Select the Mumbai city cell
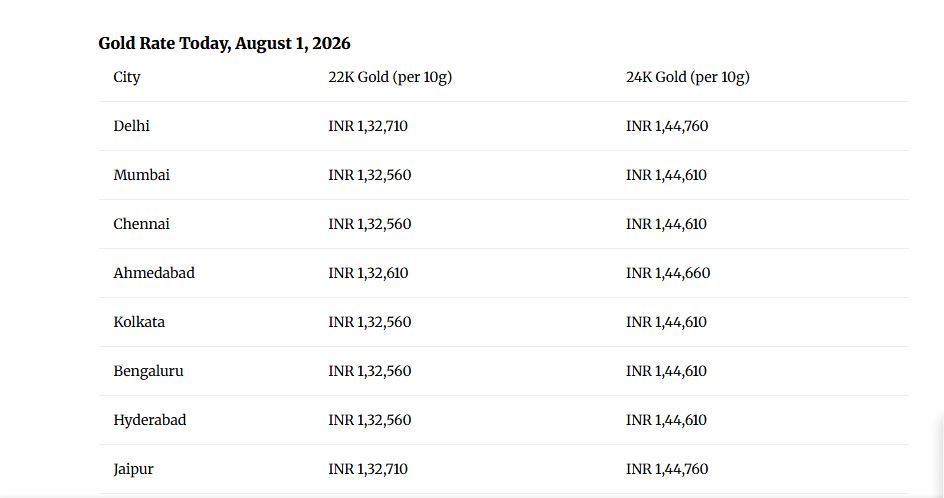The width and height of the screenshot is (944, 498). tap(141, 175)
